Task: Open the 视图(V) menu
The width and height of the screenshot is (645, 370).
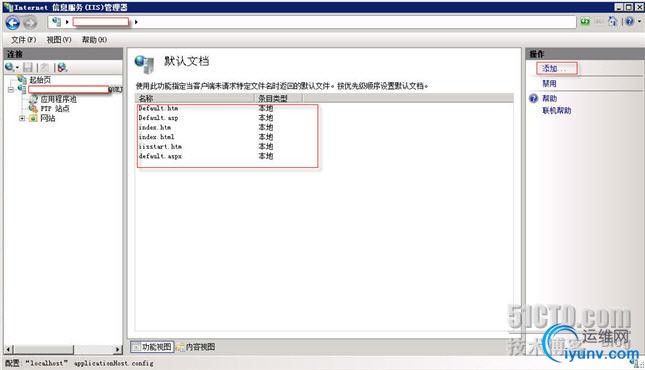Action: (59, 40)
